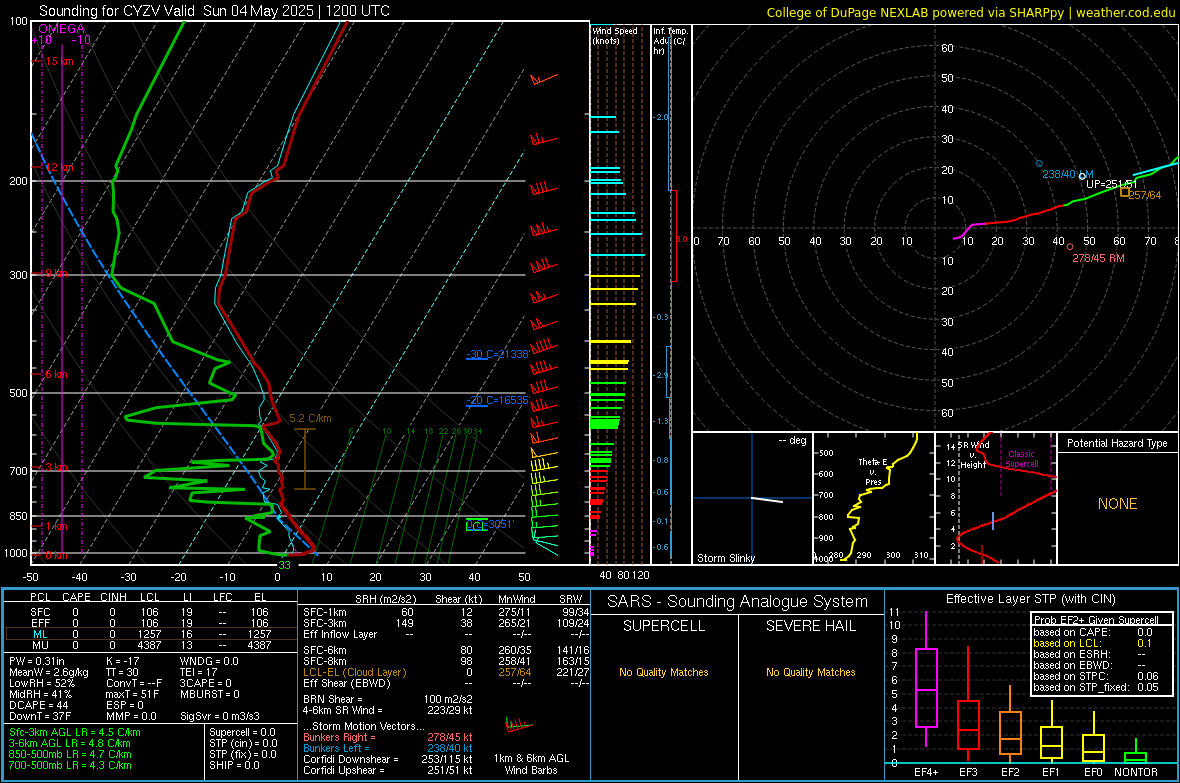Click the 'LCL=3051' label on skew-T
This screenshot has height=783, width=1180.
pyautogui.click(x=489, y=525)
